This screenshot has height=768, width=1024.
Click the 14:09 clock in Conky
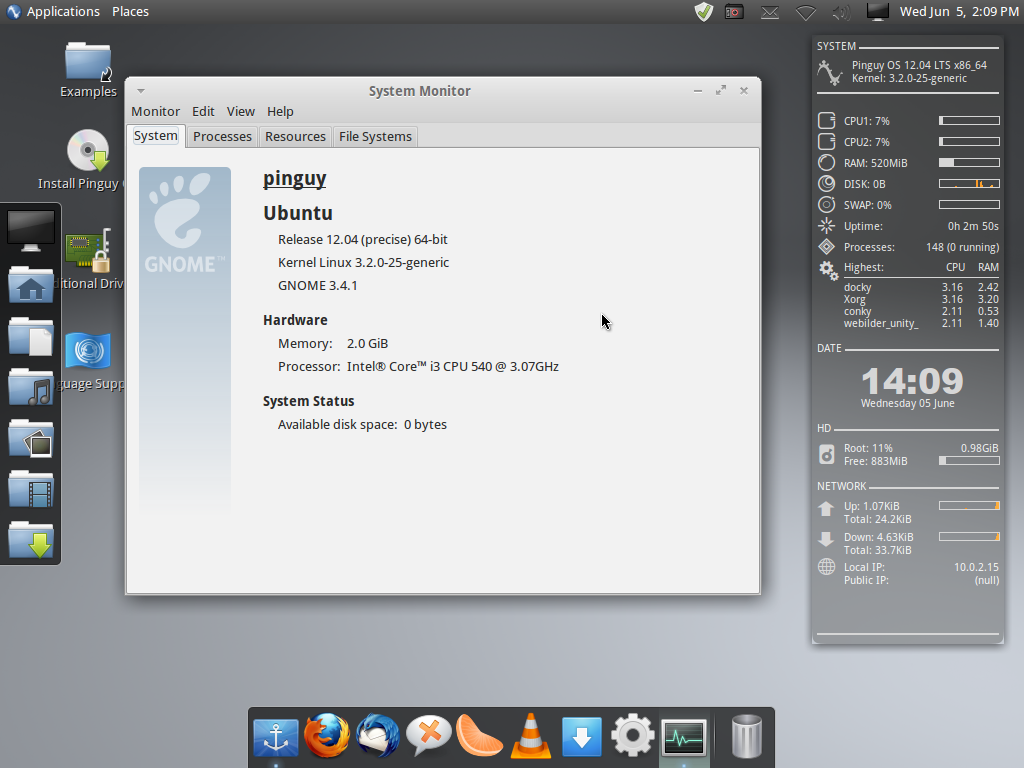coord(912,381)
